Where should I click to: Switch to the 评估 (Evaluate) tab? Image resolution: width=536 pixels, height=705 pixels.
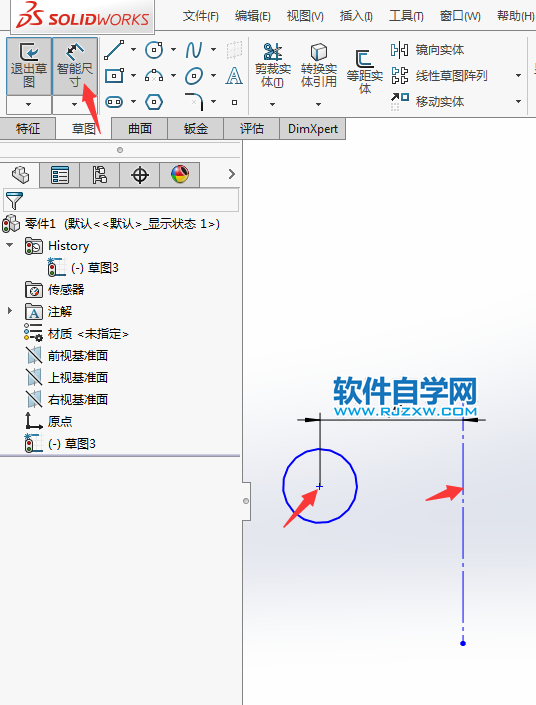coord(251,129)
